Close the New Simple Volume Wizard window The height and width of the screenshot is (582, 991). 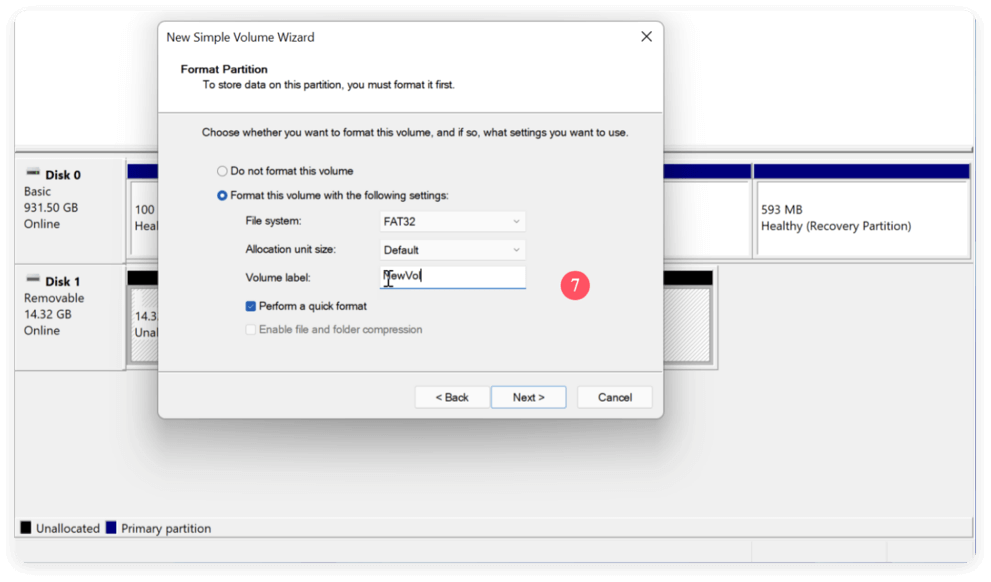pyautogui.click(x=645, y=36)
